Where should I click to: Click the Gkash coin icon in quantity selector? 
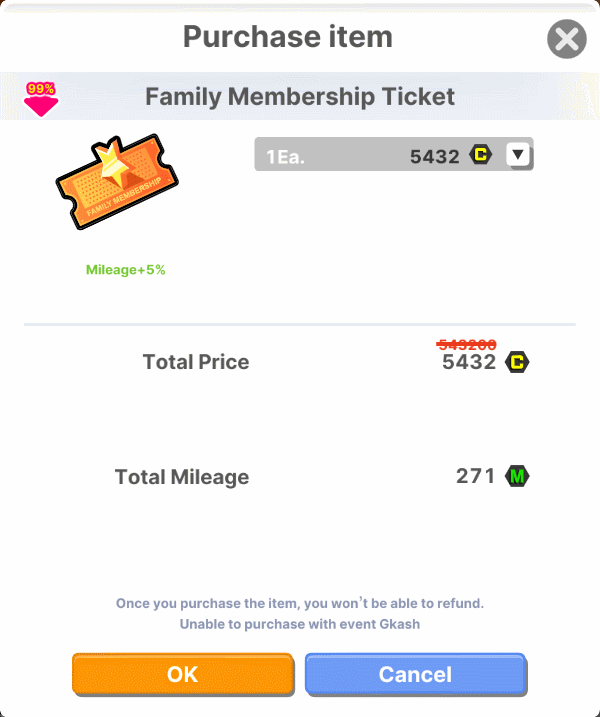coord(481,155)
